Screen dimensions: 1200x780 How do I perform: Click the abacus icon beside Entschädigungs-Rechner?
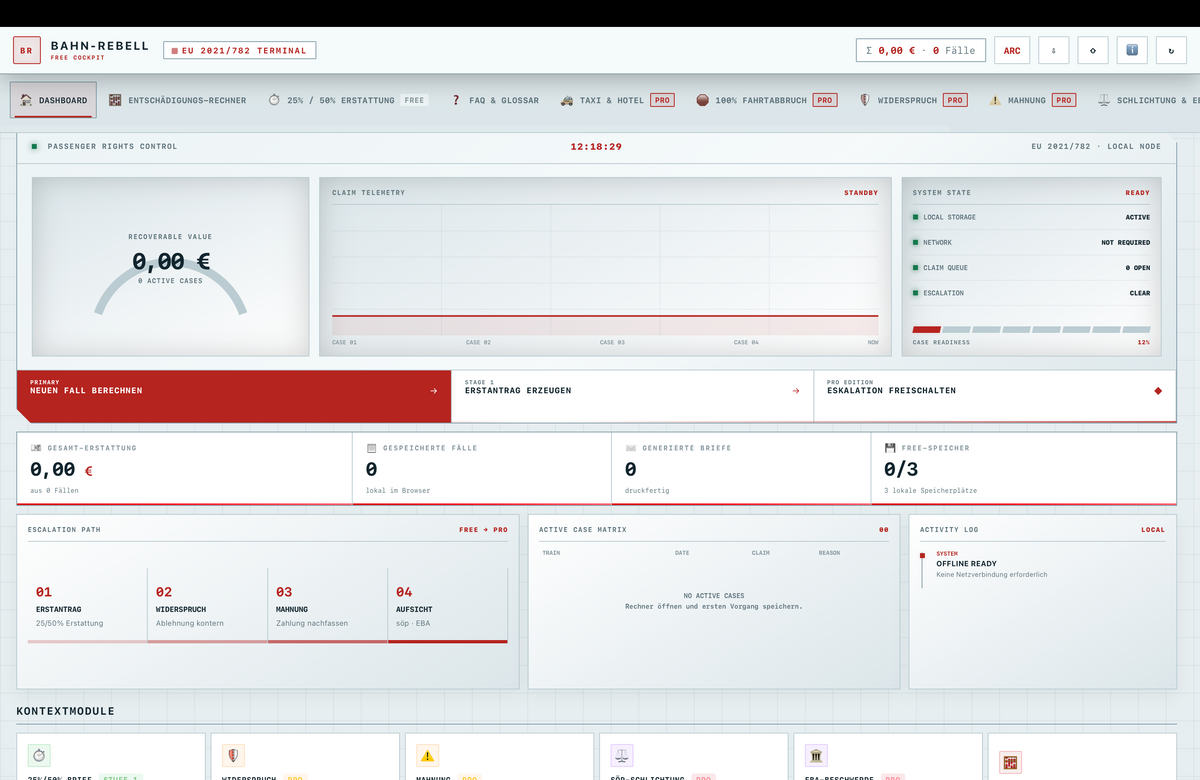pyautogui.click(x=115, y=100)
